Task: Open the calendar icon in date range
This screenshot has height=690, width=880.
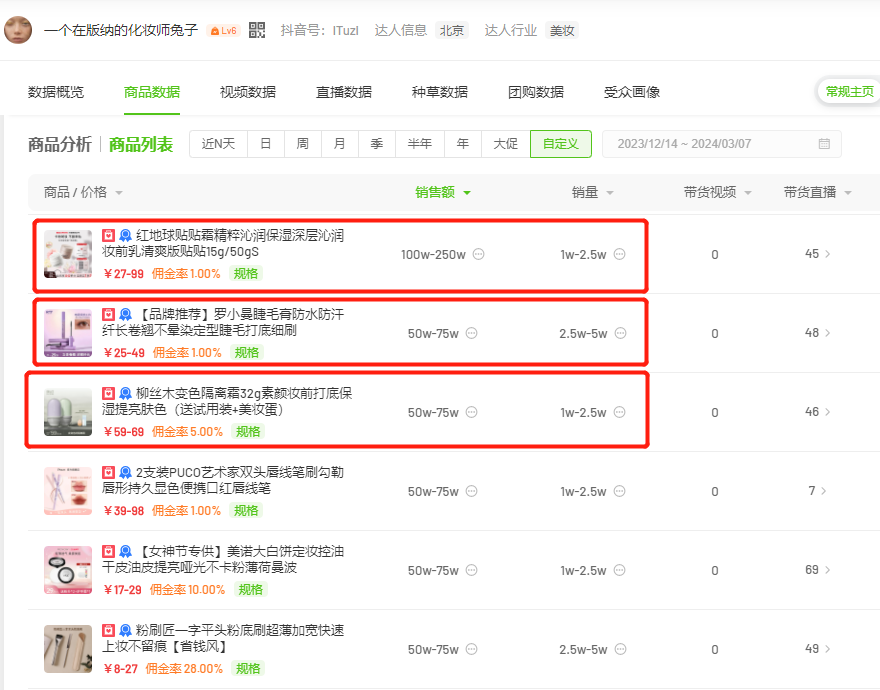Action: [x=824, y=144]
